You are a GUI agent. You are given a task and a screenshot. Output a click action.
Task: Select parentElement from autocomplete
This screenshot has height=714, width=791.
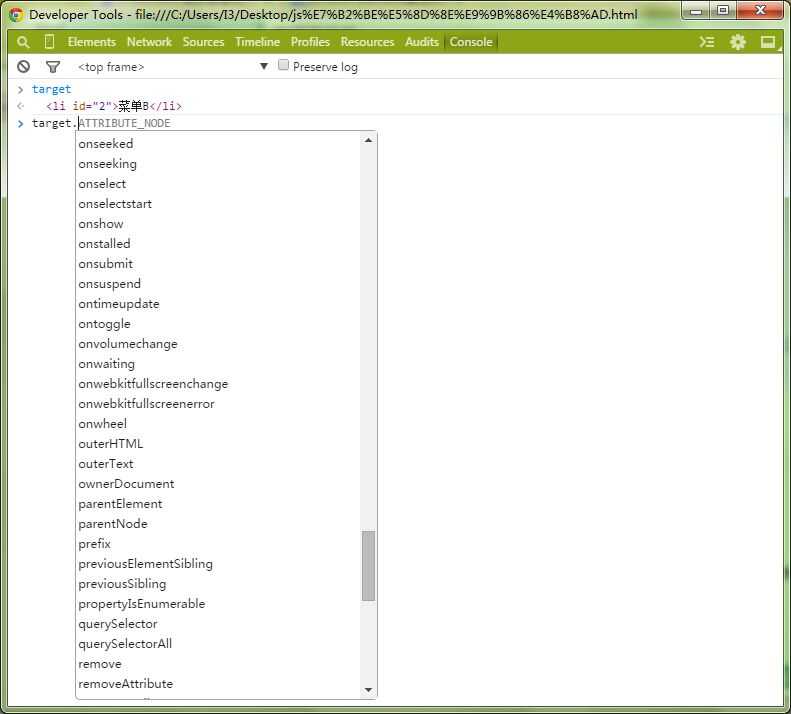coord(120,504)
